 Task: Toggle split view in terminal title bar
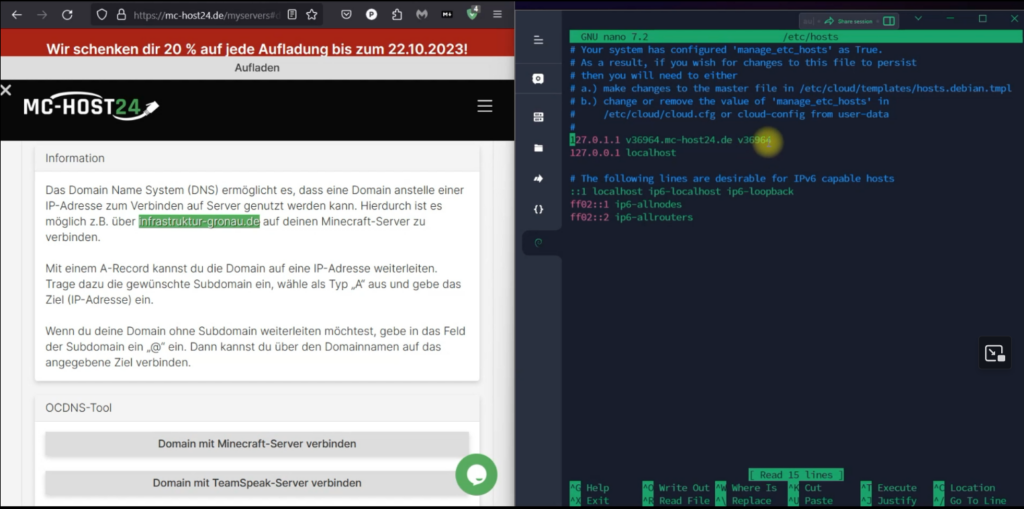889,20
